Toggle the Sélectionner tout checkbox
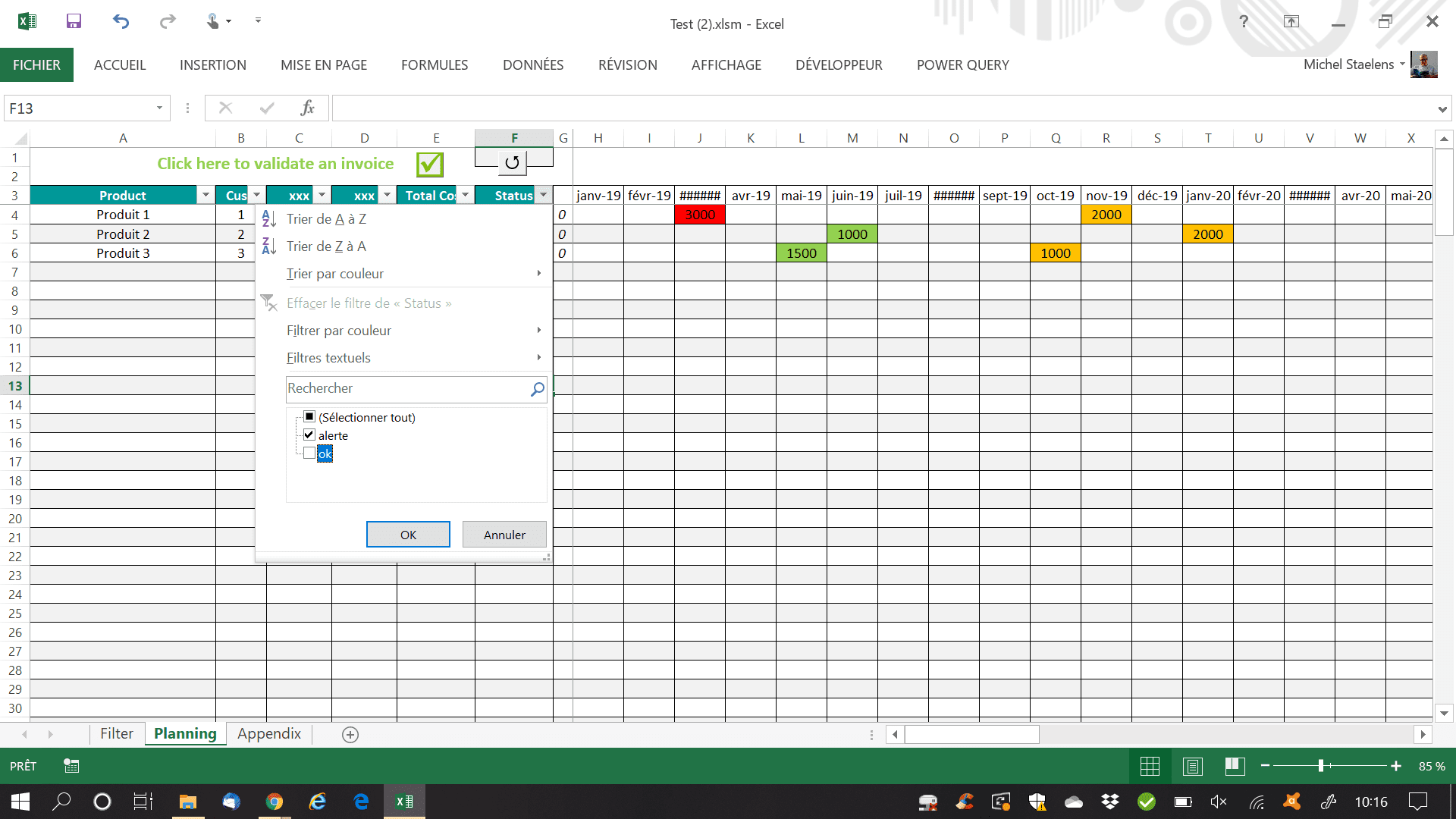This screenshot has width=1456, height=819. tap(309, 416)
